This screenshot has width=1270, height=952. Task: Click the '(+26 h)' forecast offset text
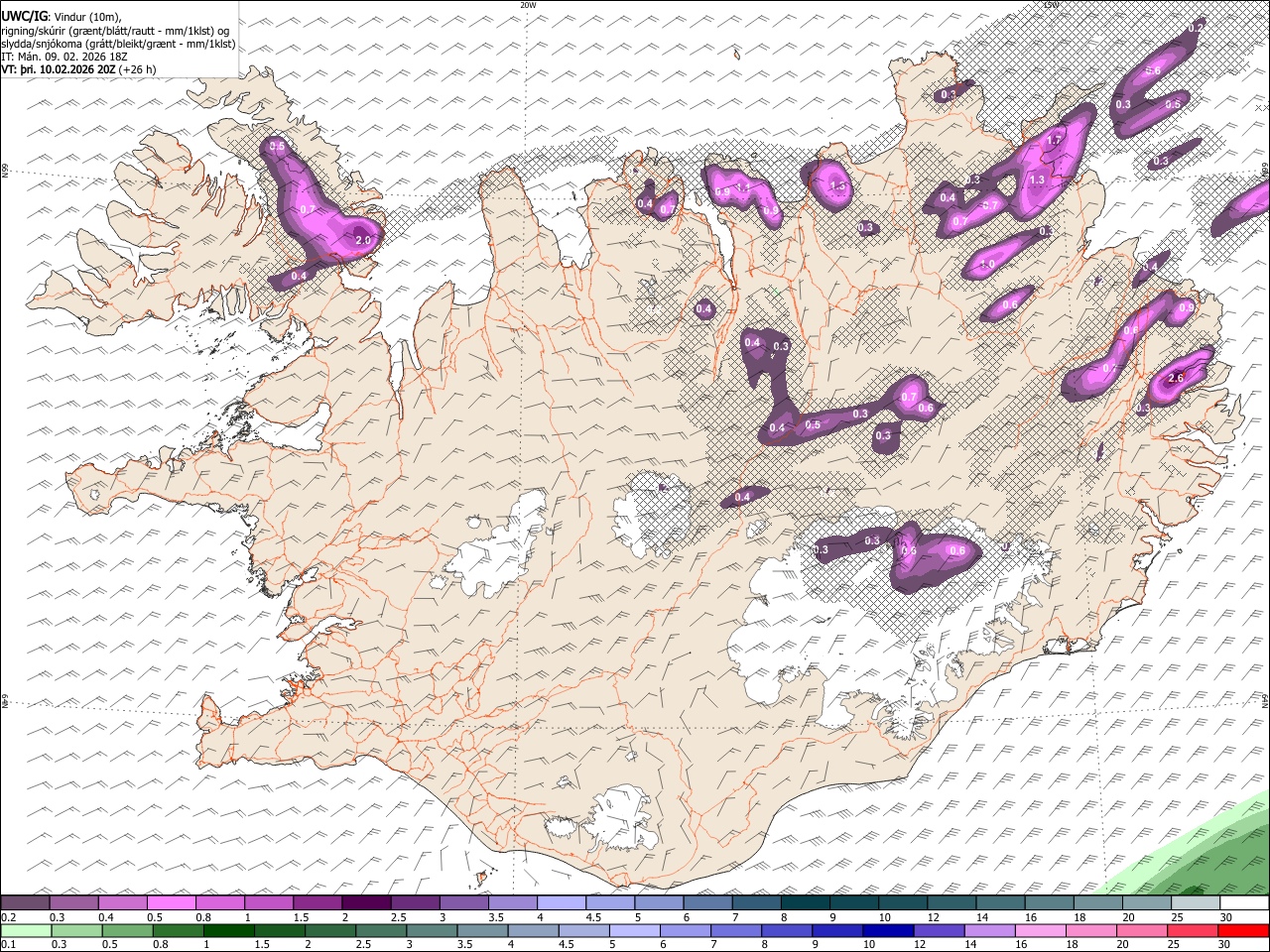coord(137,70)
